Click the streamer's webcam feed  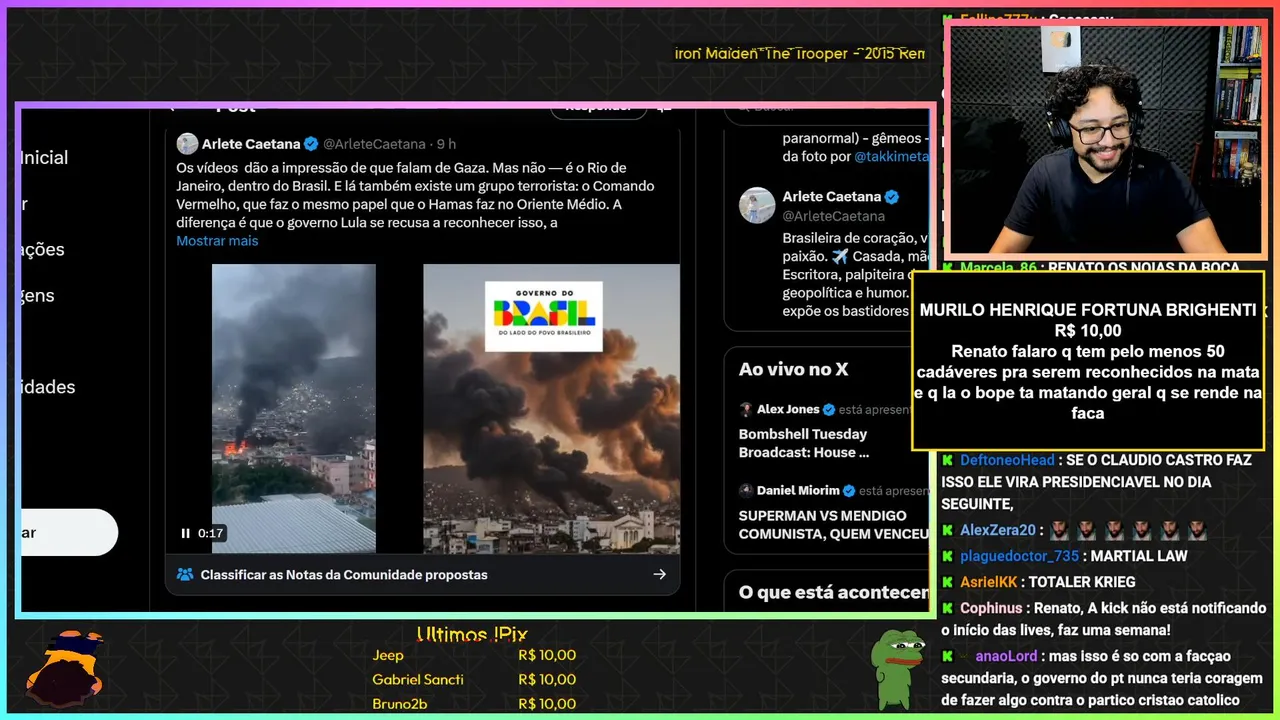[x=1106, y=140]
